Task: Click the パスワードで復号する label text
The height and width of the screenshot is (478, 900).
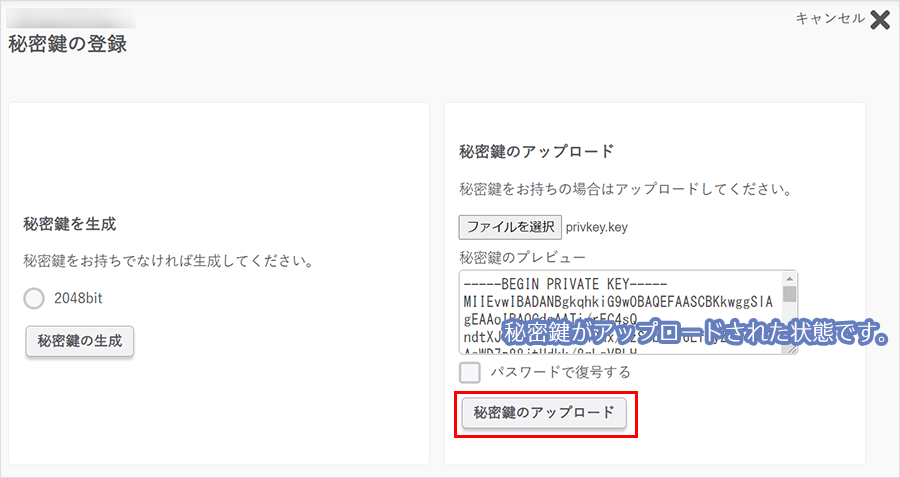Action: (x=560, y=372)
